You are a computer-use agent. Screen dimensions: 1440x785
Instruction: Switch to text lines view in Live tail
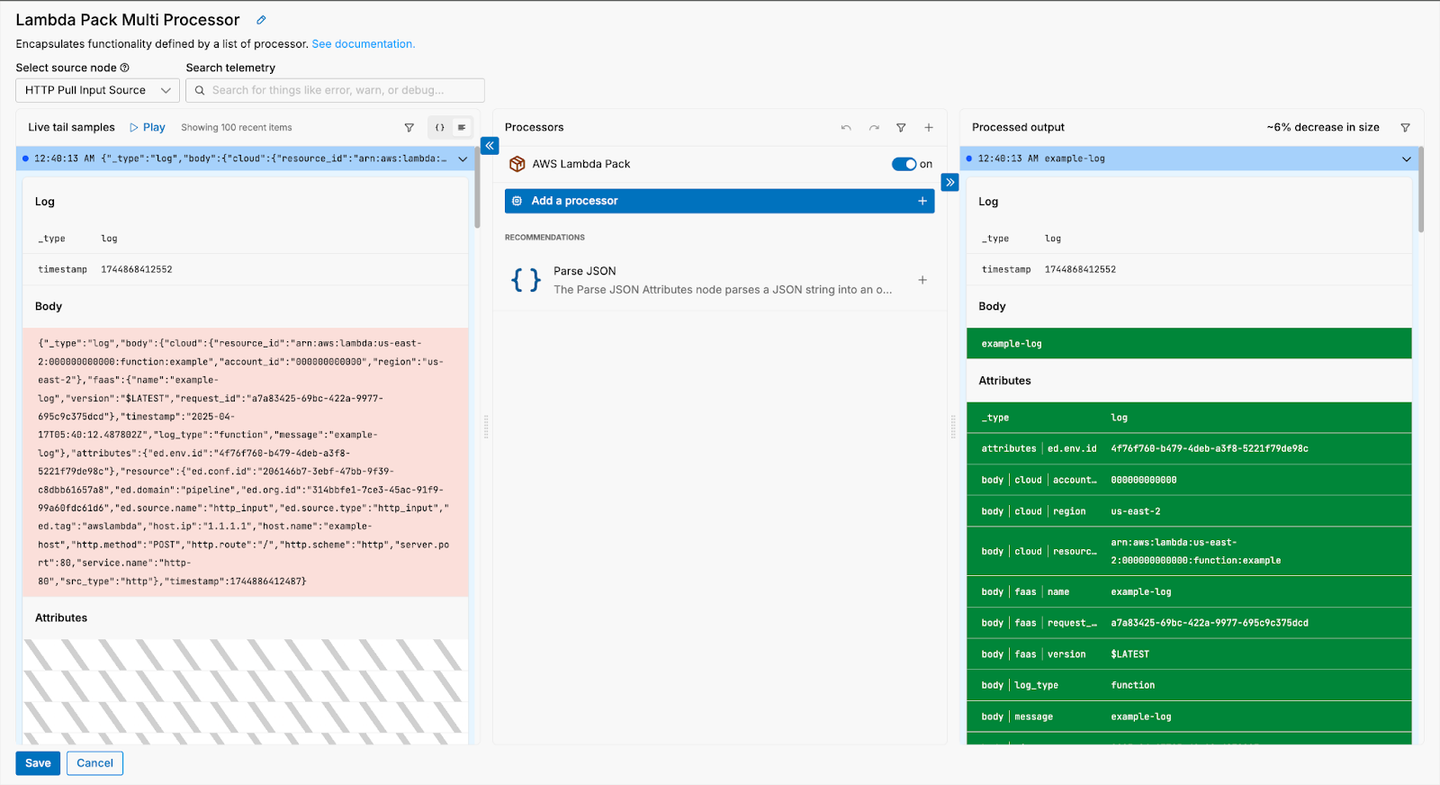[x=461, y=128]
